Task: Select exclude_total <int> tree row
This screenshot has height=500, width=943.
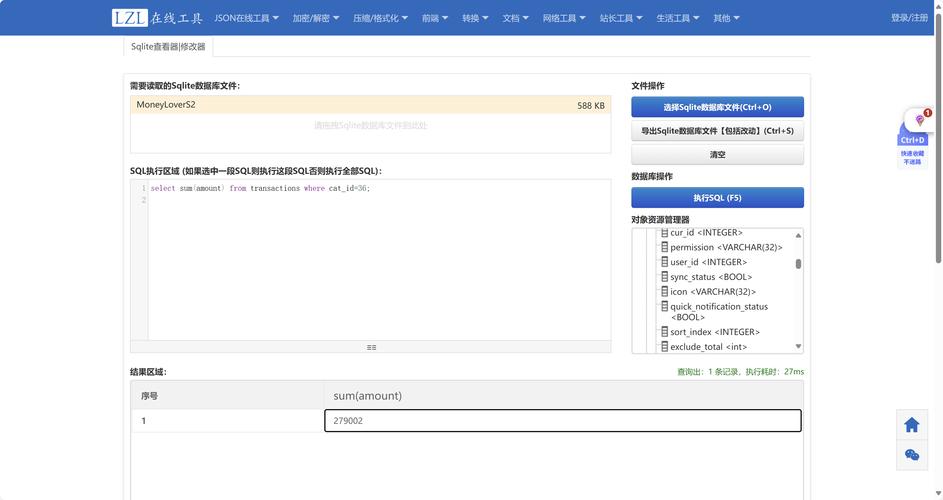Action: [x=708, y=347]
